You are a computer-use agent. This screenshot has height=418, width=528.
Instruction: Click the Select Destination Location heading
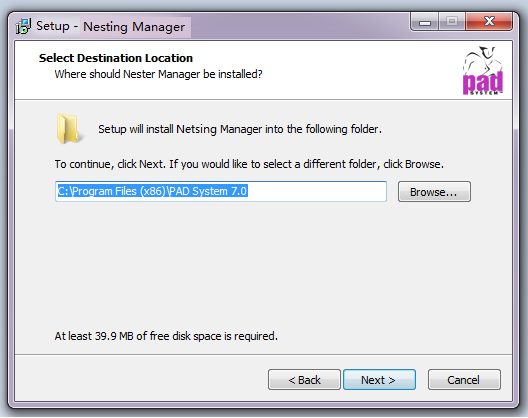(x=116, y=58)
